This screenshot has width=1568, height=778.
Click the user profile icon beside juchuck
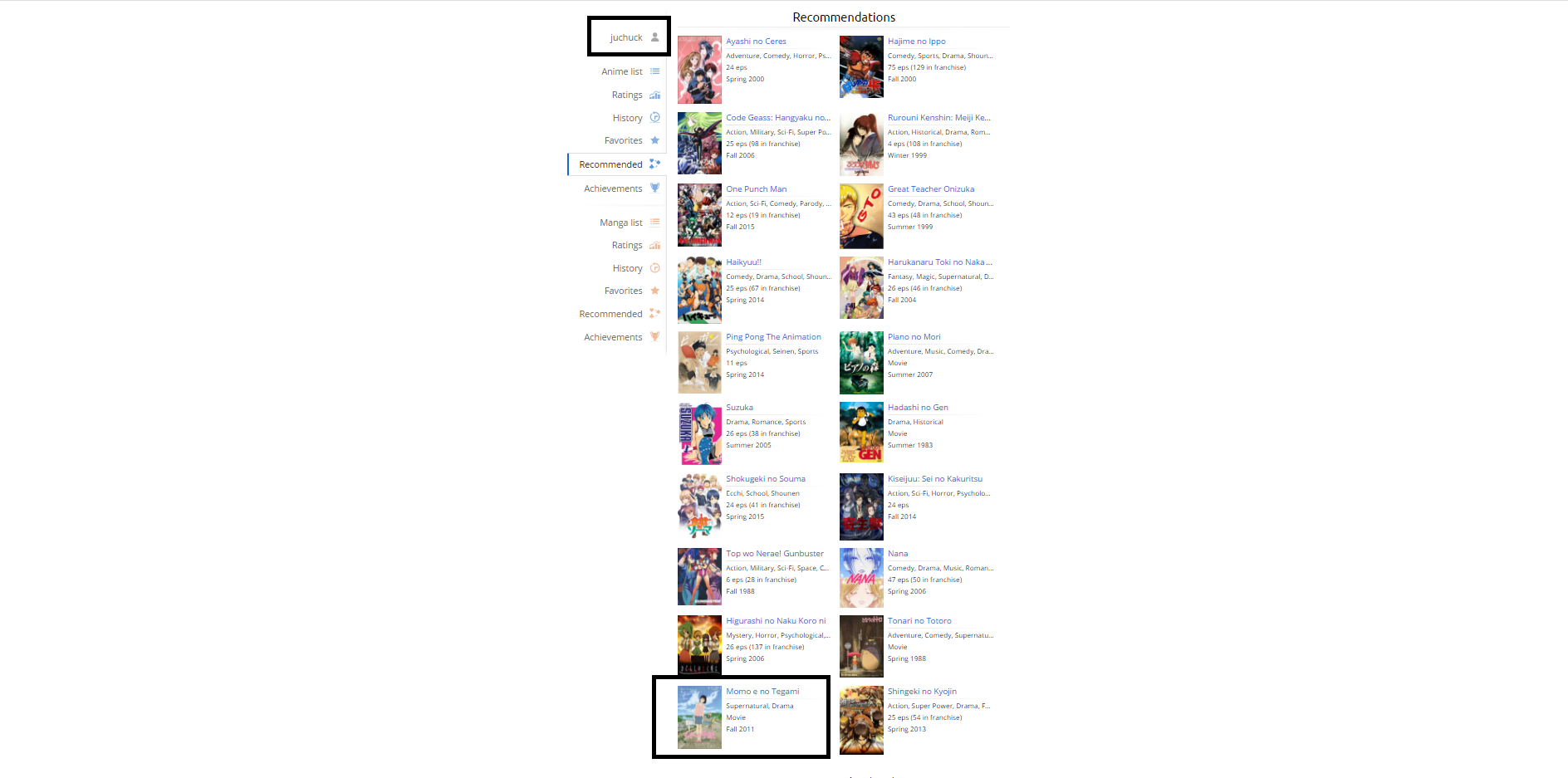click(654, 37)
